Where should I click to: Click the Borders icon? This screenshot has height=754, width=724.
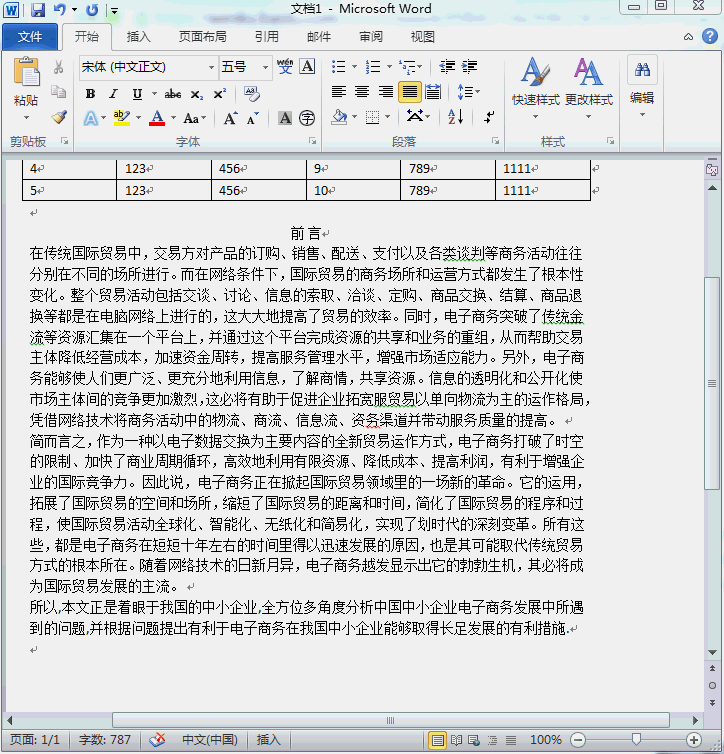pos(372,117)
